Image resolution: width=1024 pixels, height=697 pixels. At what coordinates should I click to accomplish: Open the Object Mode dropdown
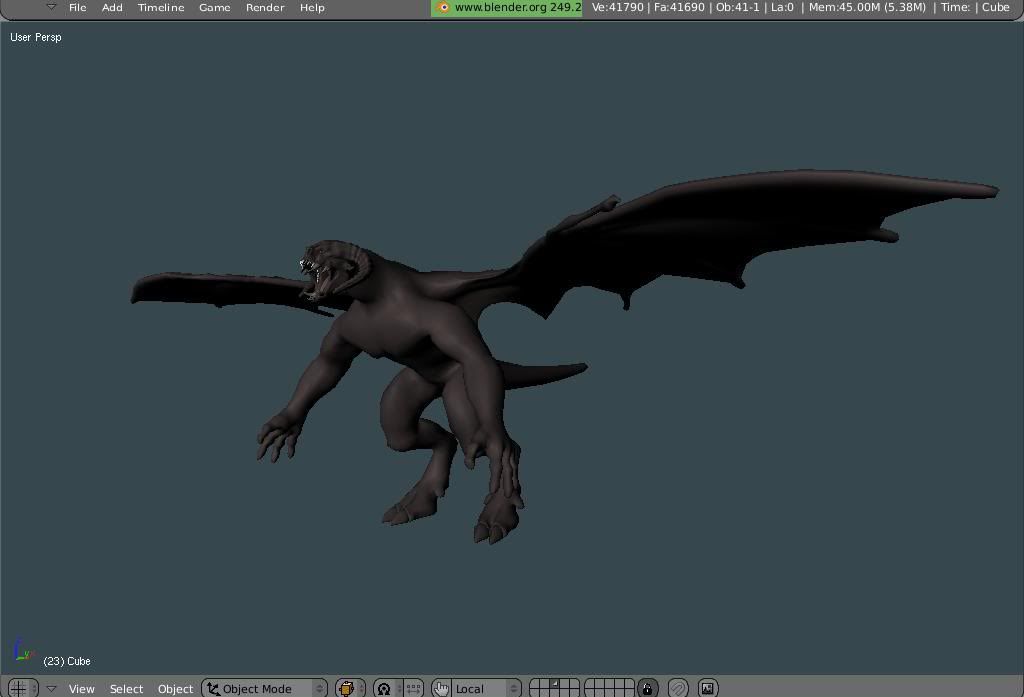[265, 688]
